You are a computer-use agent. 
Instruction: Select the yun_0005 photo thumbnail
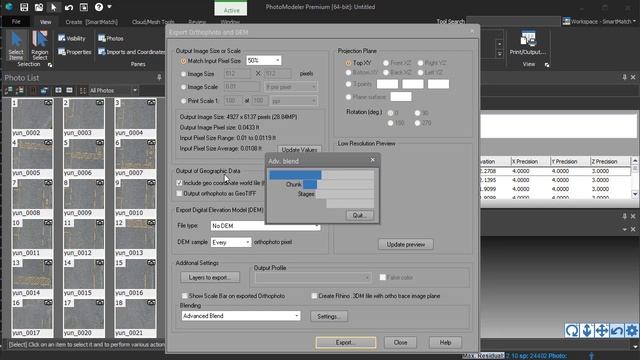click(x=32, y=158)
